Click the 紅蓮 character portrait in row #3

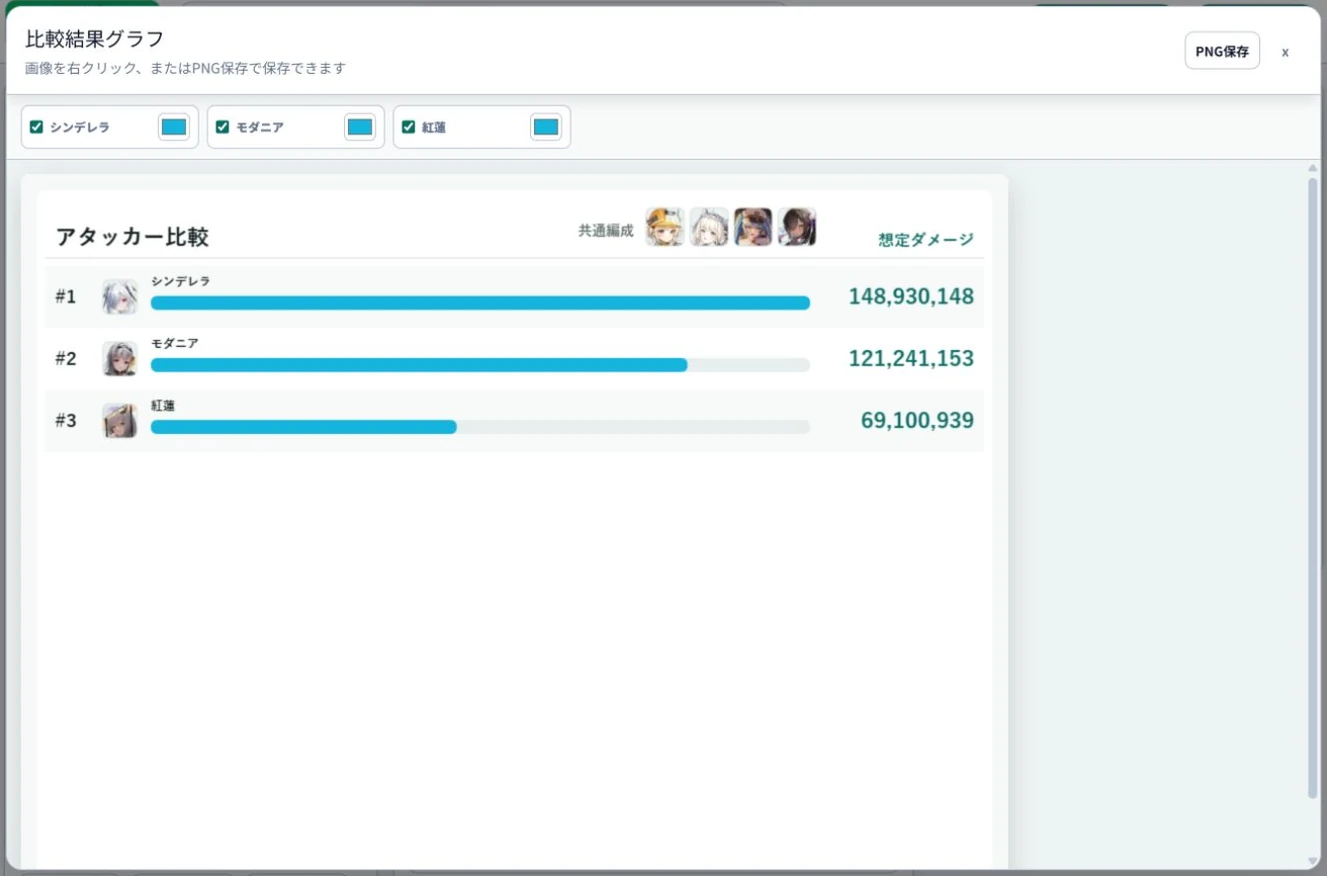120,421
